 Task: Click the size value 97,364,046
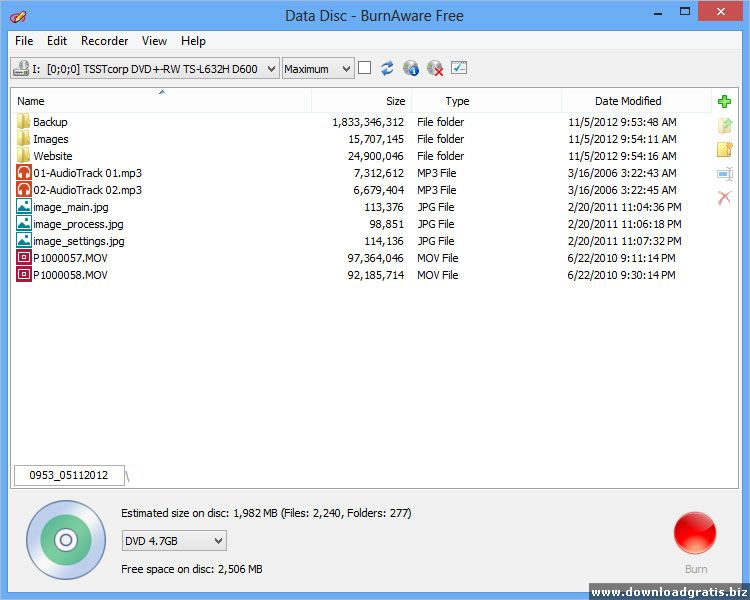tap(375, 257)
